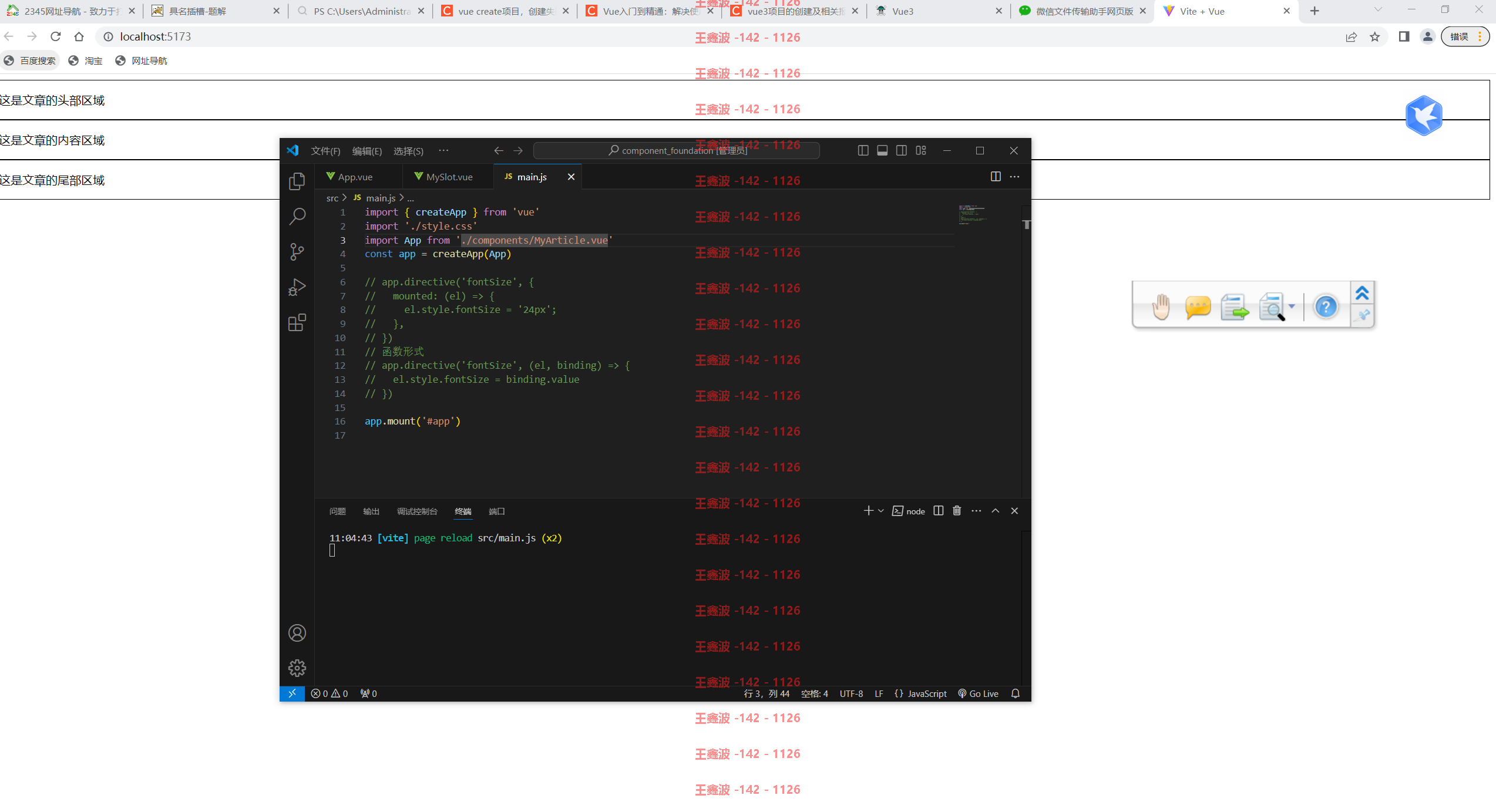Image resolution: width=1496 pixels, height=812 pixels.
Task: Split the terminal
Action: coord(939,511)
